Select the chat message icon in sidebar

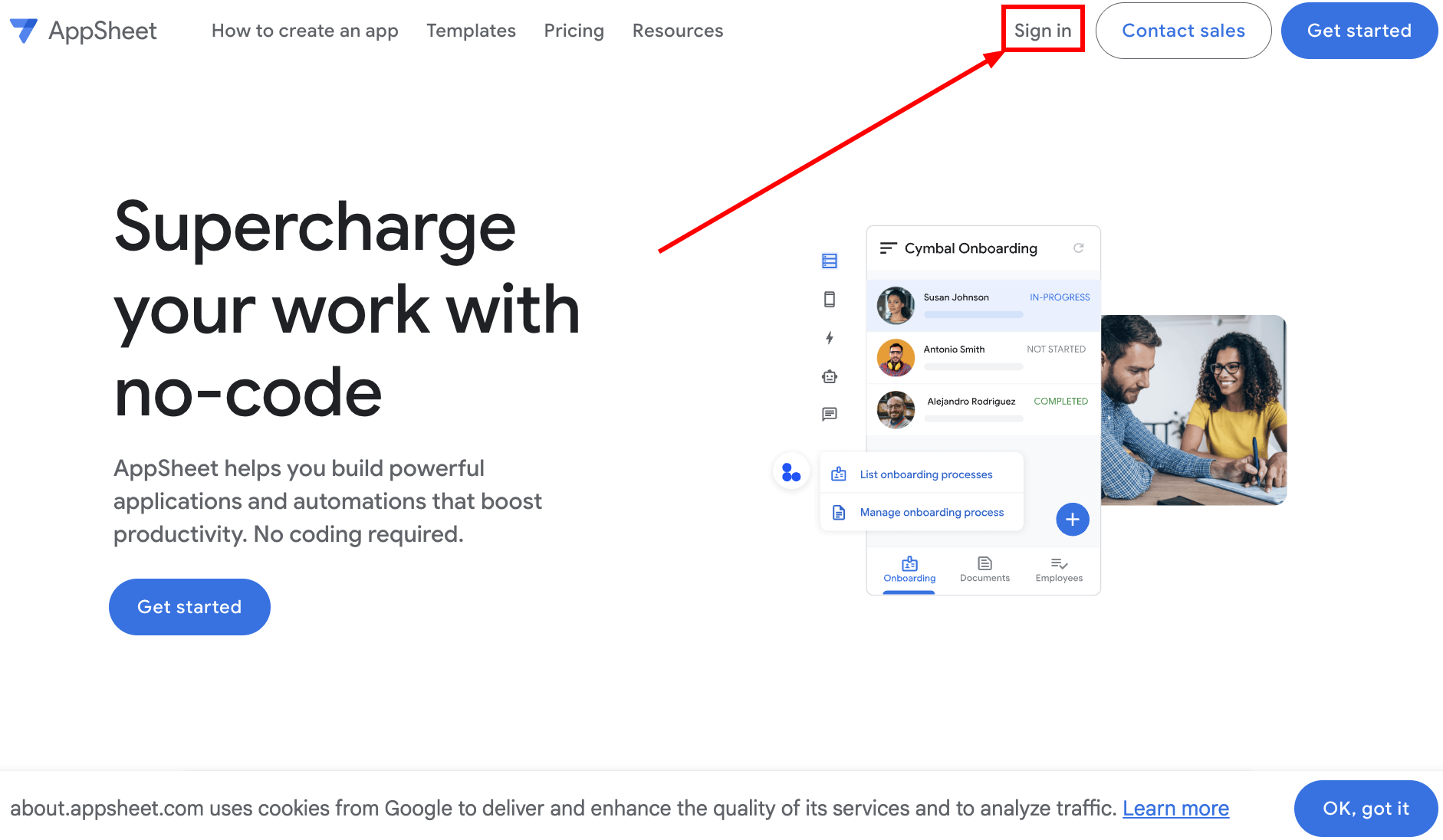pyautogui.click(x=830, y=415)
